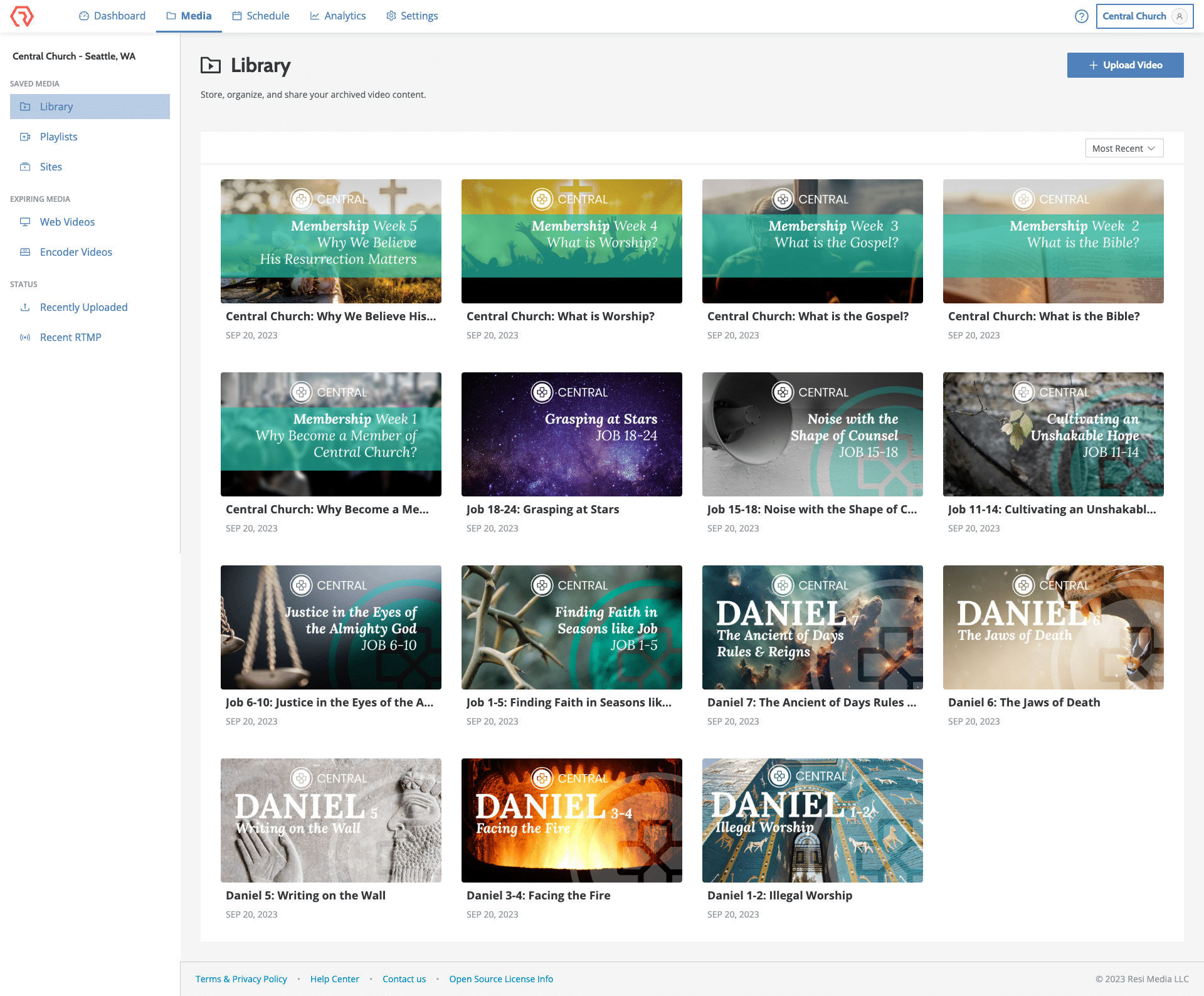This screenshot has height=996, width=1204.
Task: Open Encoder Videos in the sidebar
Action: [75, 251]
